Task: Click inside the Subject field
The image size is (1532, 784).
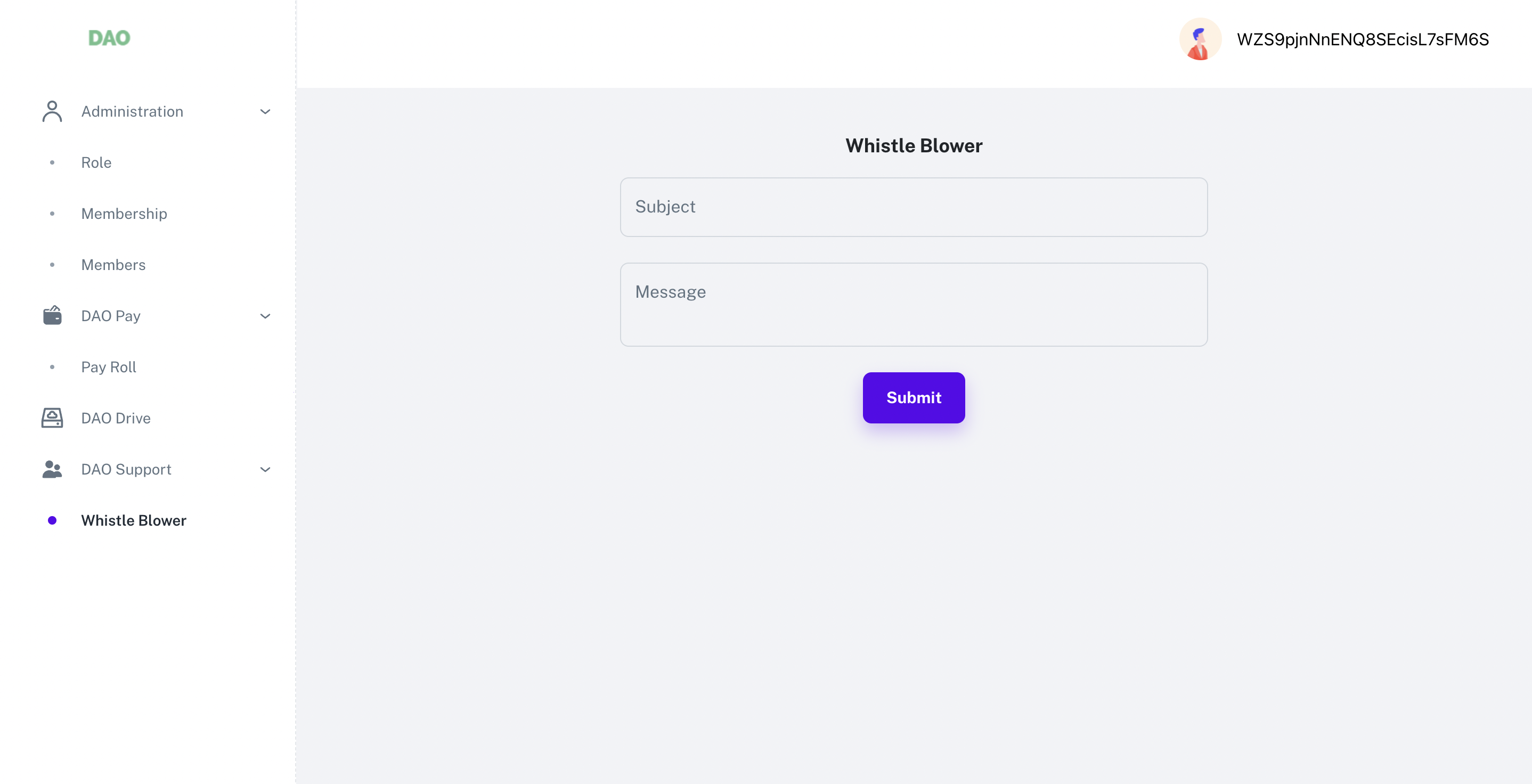Action: tap(914, 207)
